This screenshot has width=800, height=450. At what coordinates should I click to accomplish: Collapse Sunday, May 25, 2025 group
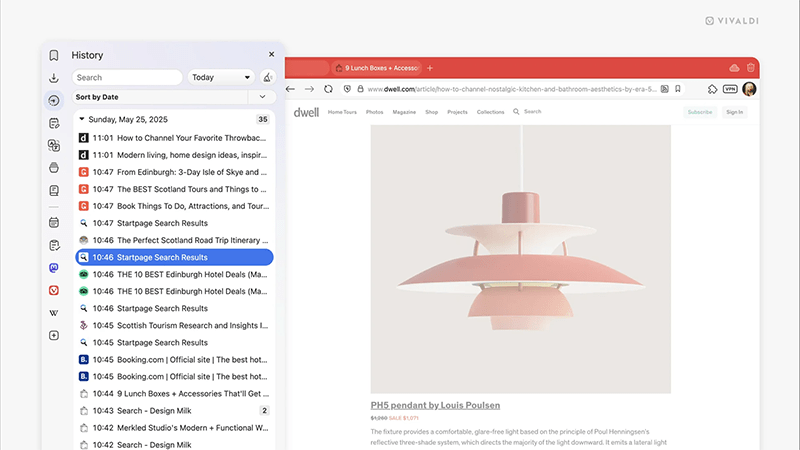81,119
